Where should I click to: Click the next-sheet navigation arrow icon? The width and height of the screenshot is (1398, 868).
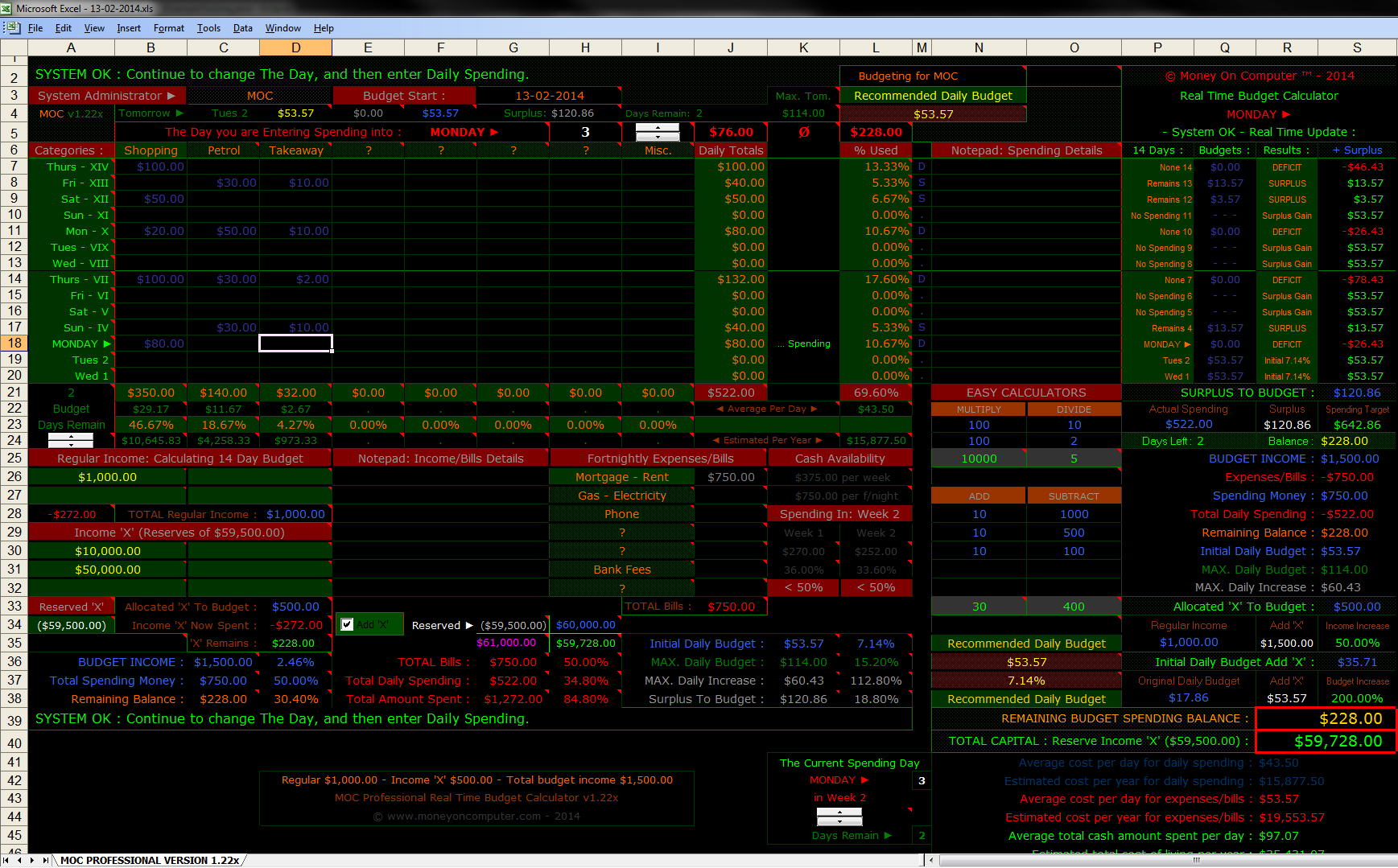point(32,860)
